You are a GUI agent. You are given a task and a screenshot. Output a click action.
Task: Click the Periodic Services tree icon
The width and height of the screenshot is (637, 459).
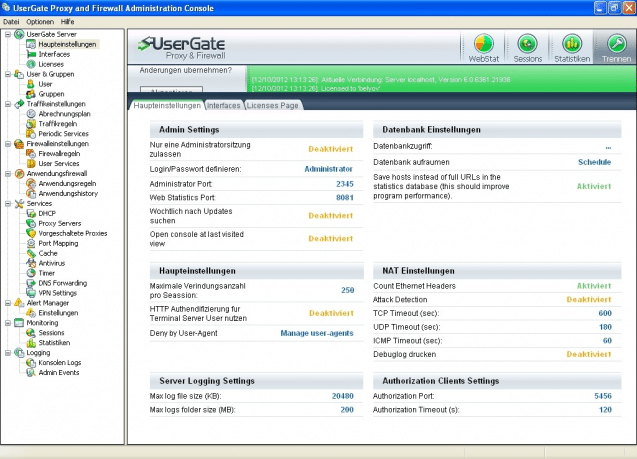click(31, 134)
